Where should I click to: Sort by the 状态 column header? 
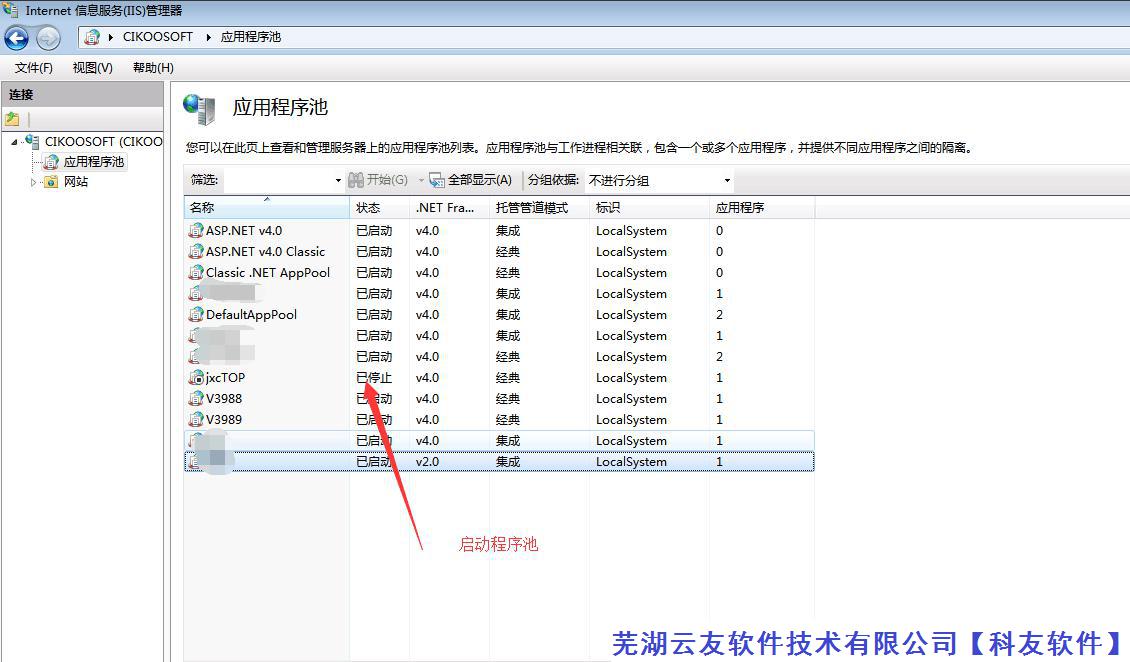[x=369, y=208]
